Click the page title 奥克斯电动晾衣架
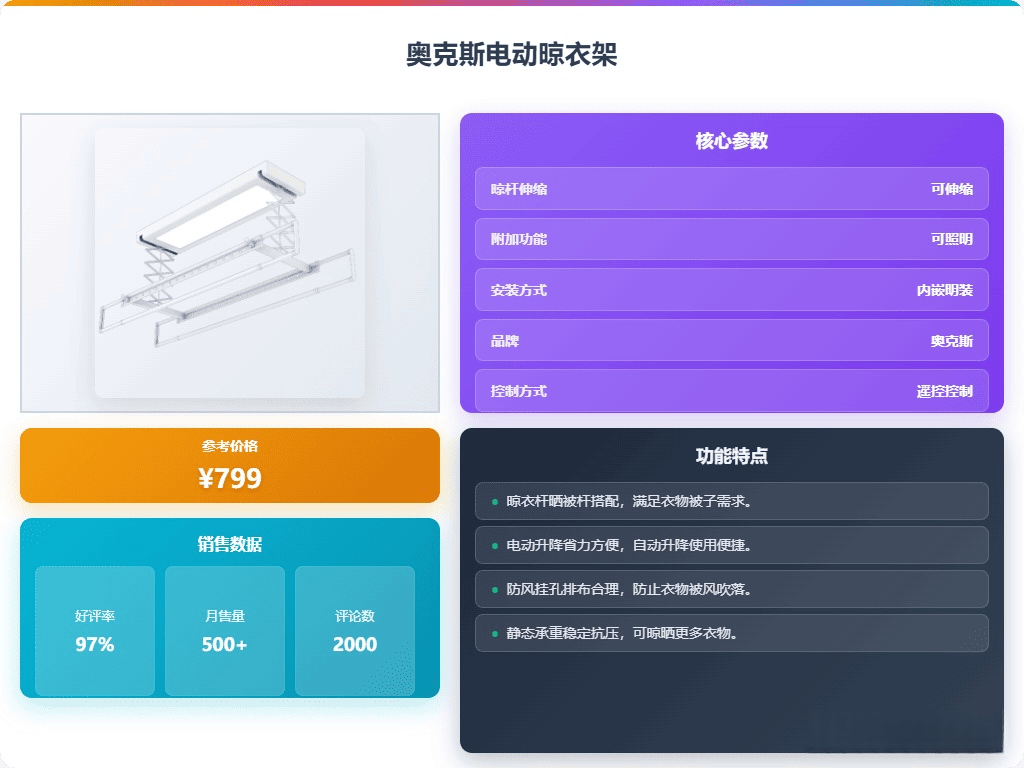The image size is (1024, 768). (x=511, y=54)
